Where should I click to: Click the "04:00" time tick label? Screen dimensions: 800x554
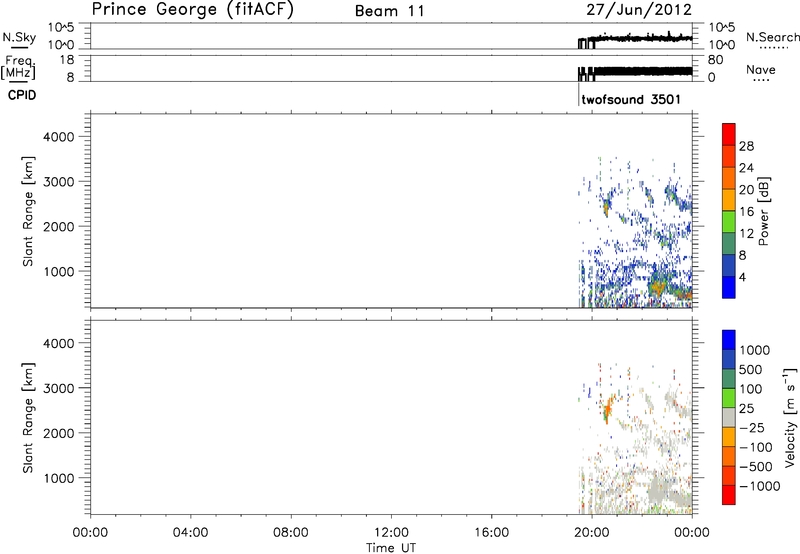pos(190,533)
